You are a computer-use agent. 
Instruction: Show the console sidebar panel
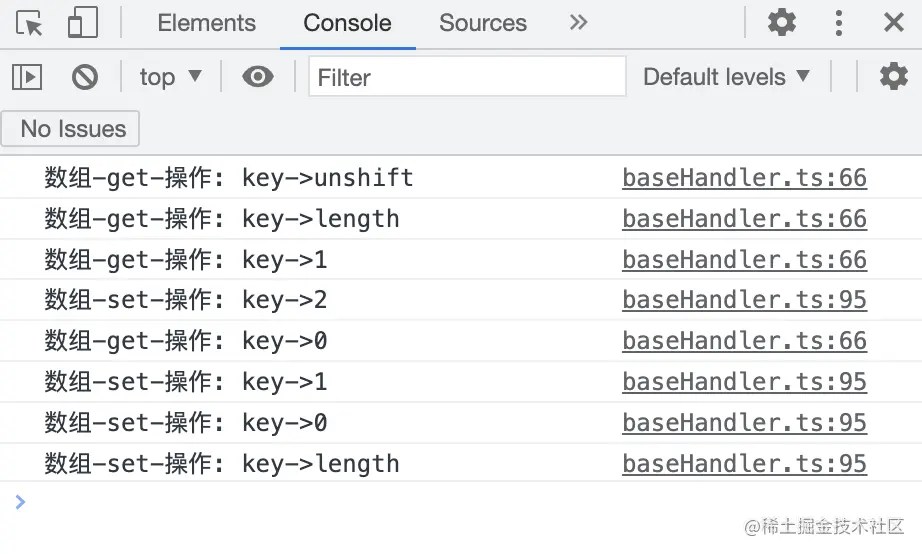click(x=27, y=77)
